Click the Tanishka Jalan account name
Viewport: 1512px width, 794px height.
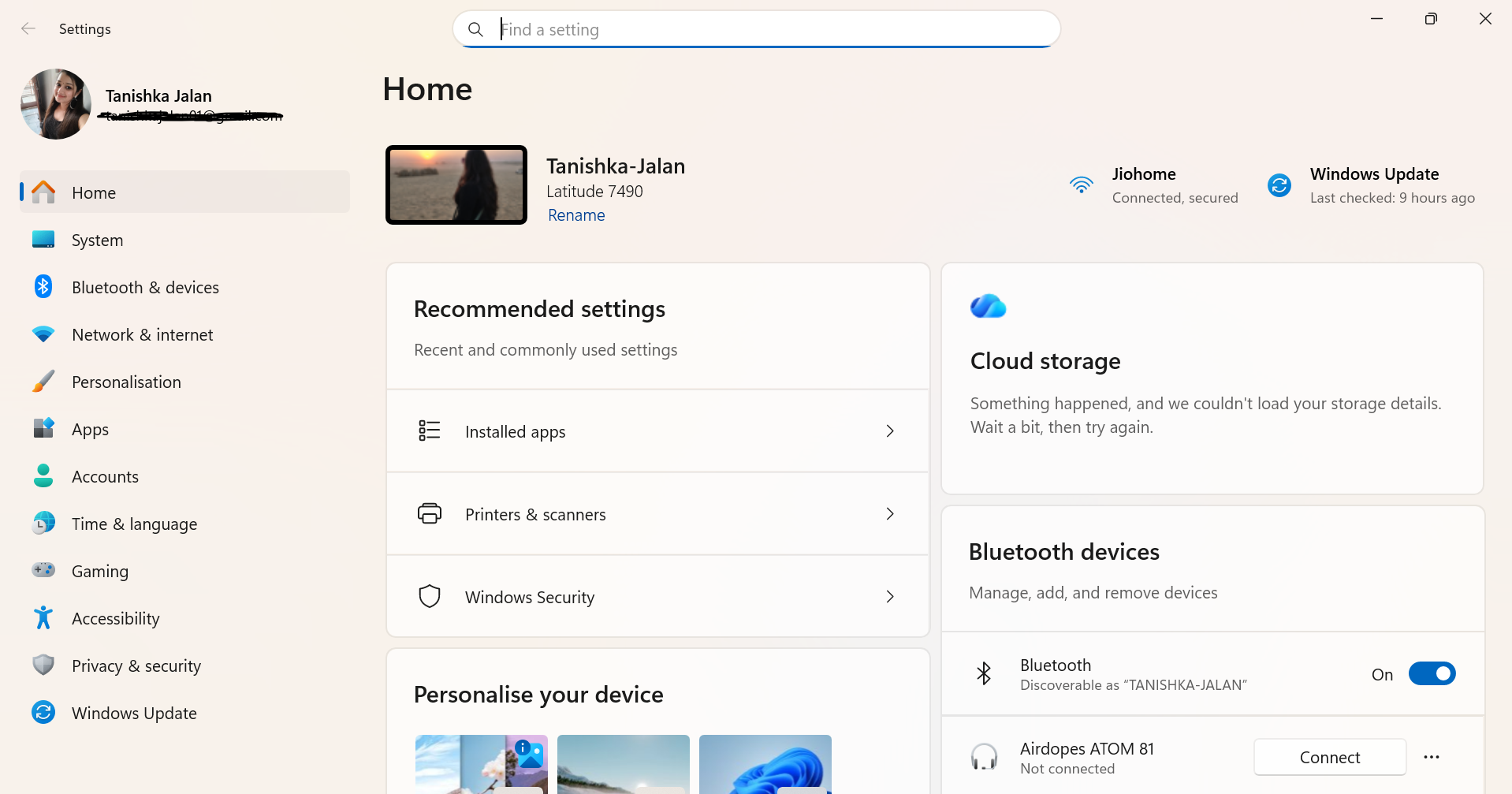click(158, 96)
